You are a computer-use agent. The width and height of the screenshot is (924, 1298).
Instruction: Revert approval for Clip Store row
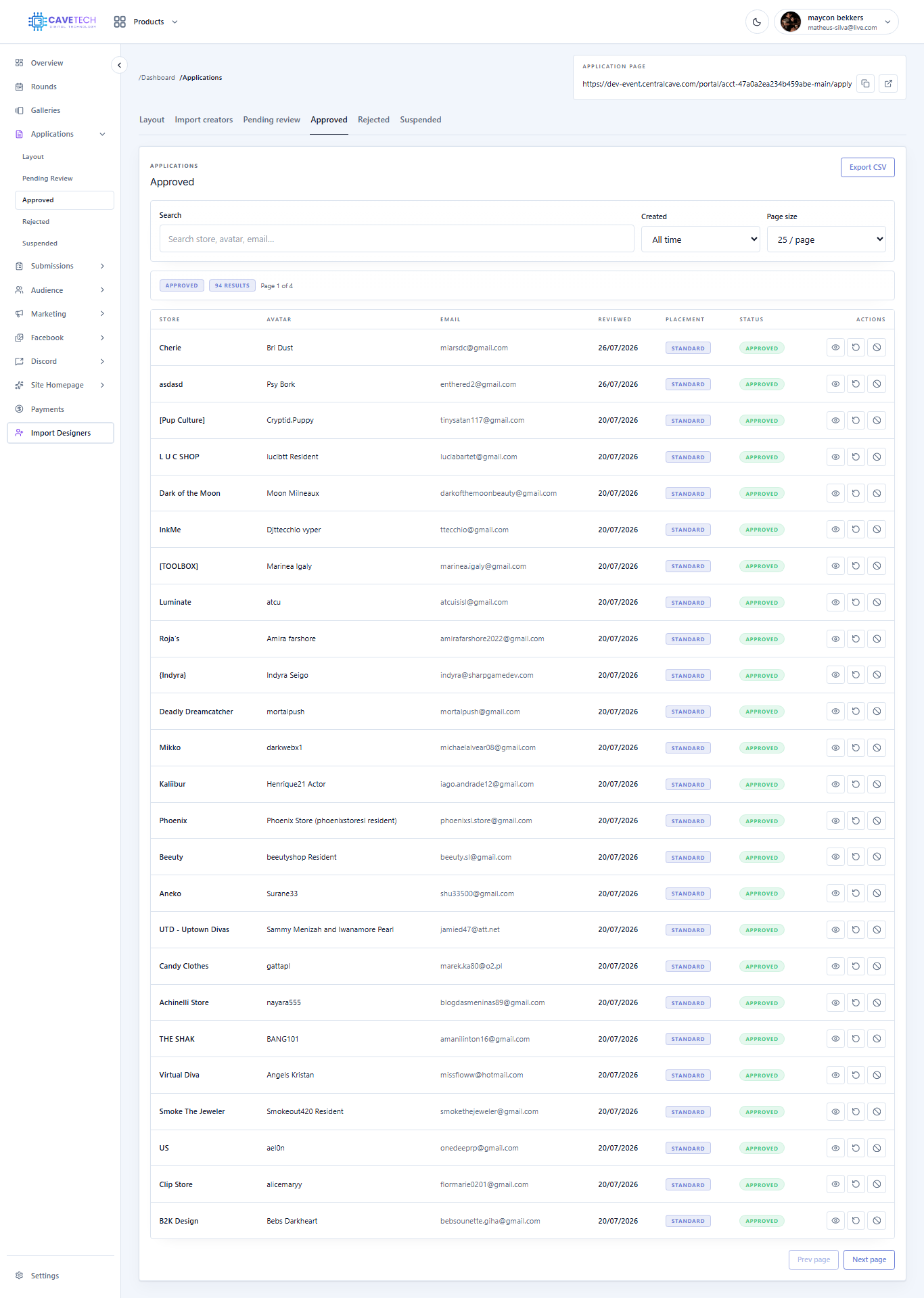click(x=856, y=1184)
